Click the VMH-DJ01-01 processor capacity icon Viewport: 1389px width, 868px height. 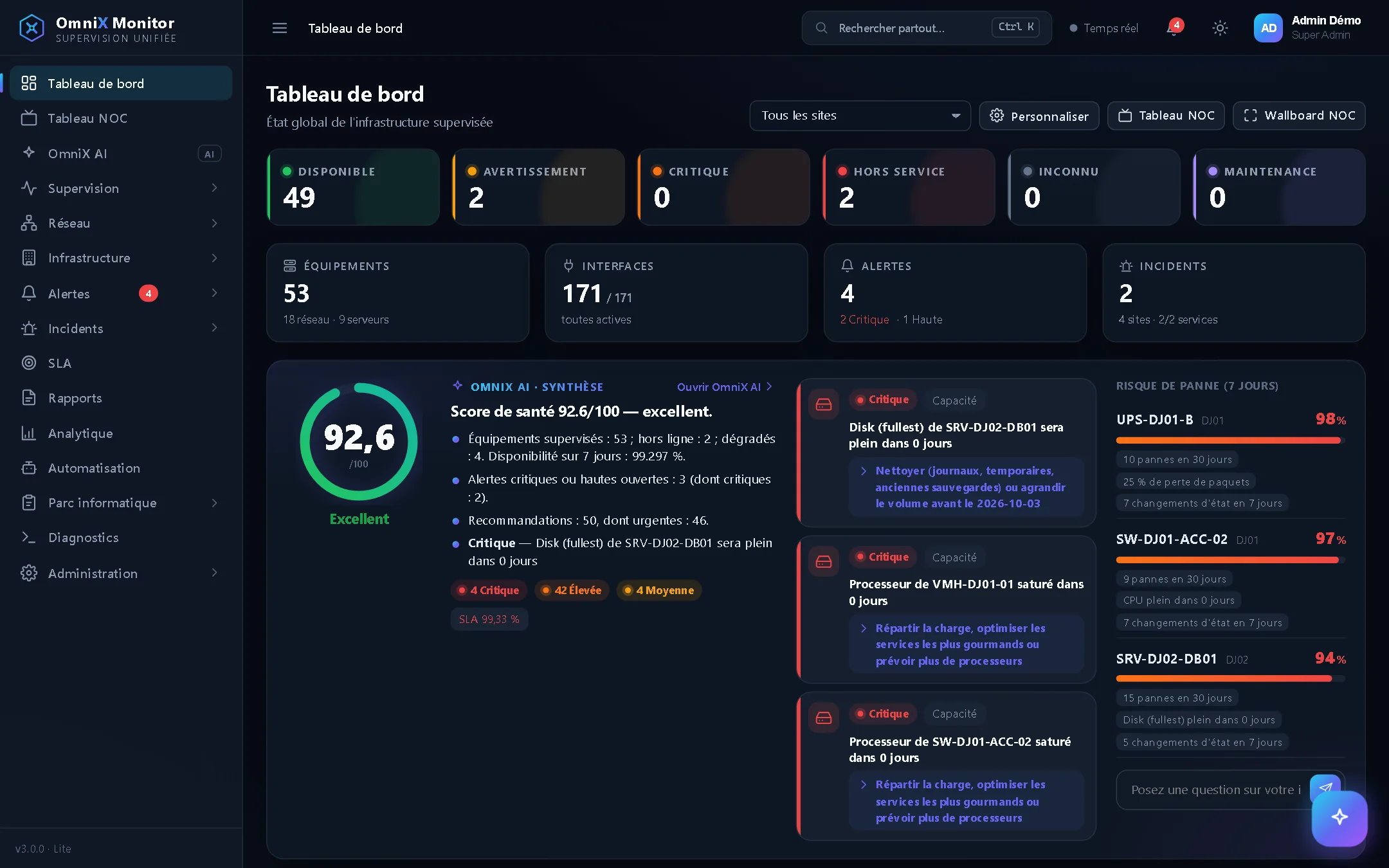[x=824, y=562]
